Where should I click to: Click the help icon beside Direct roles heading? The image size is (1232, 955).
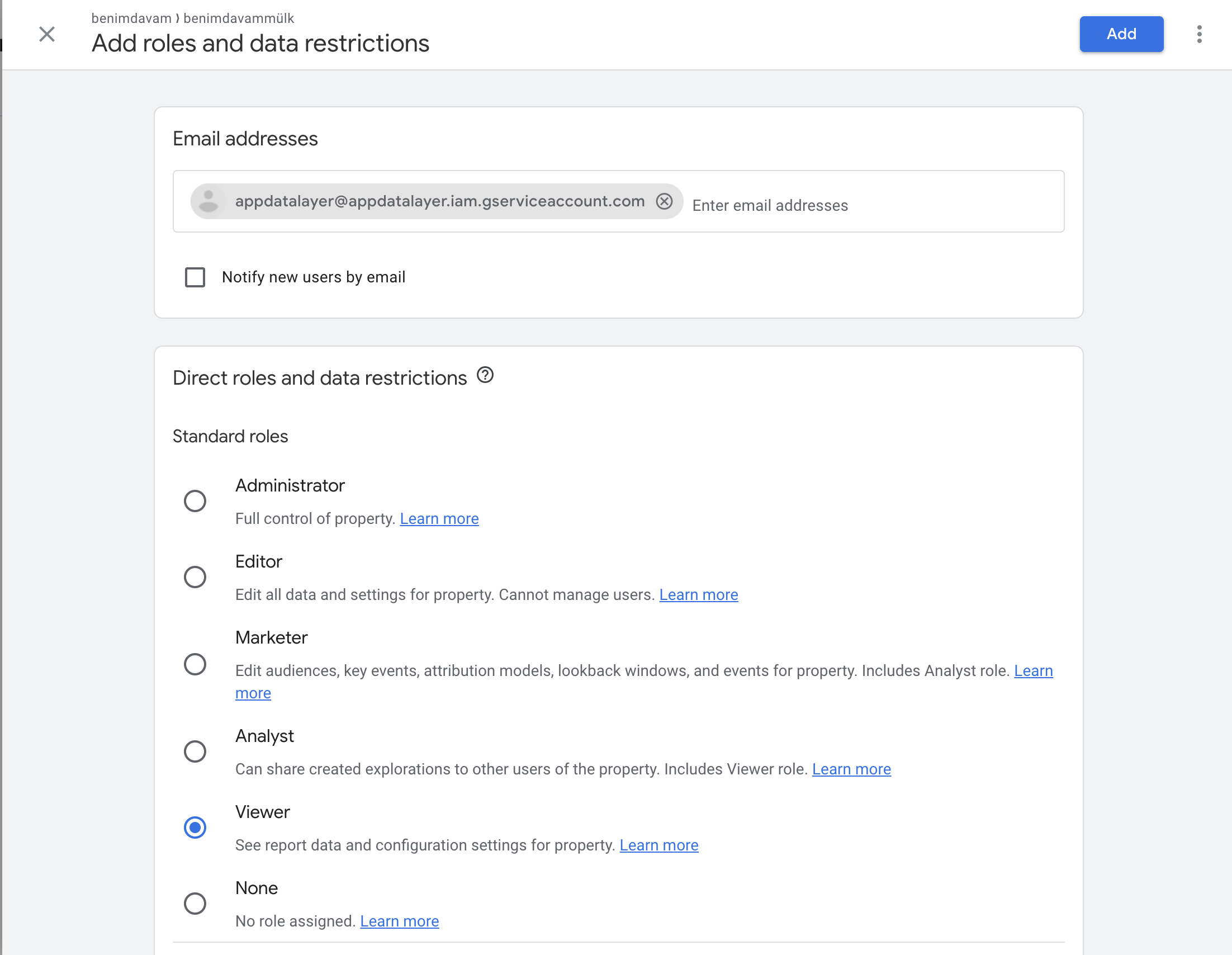(485, 375)
